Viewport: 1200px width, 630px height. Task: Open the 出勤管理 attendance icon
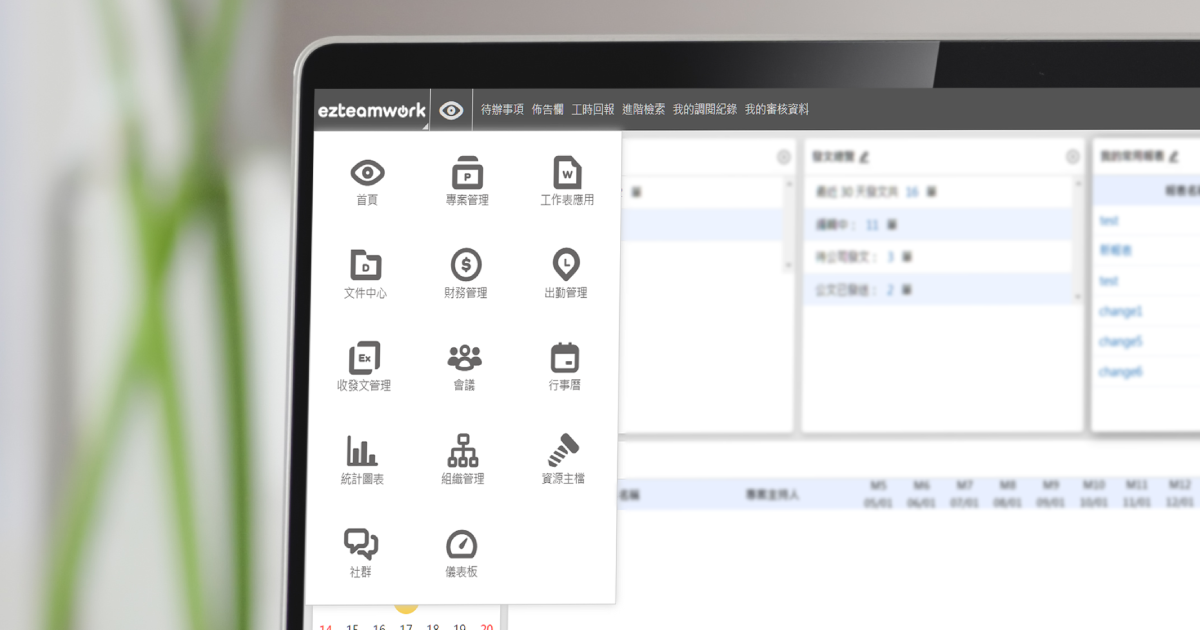(x=566, y=265)
